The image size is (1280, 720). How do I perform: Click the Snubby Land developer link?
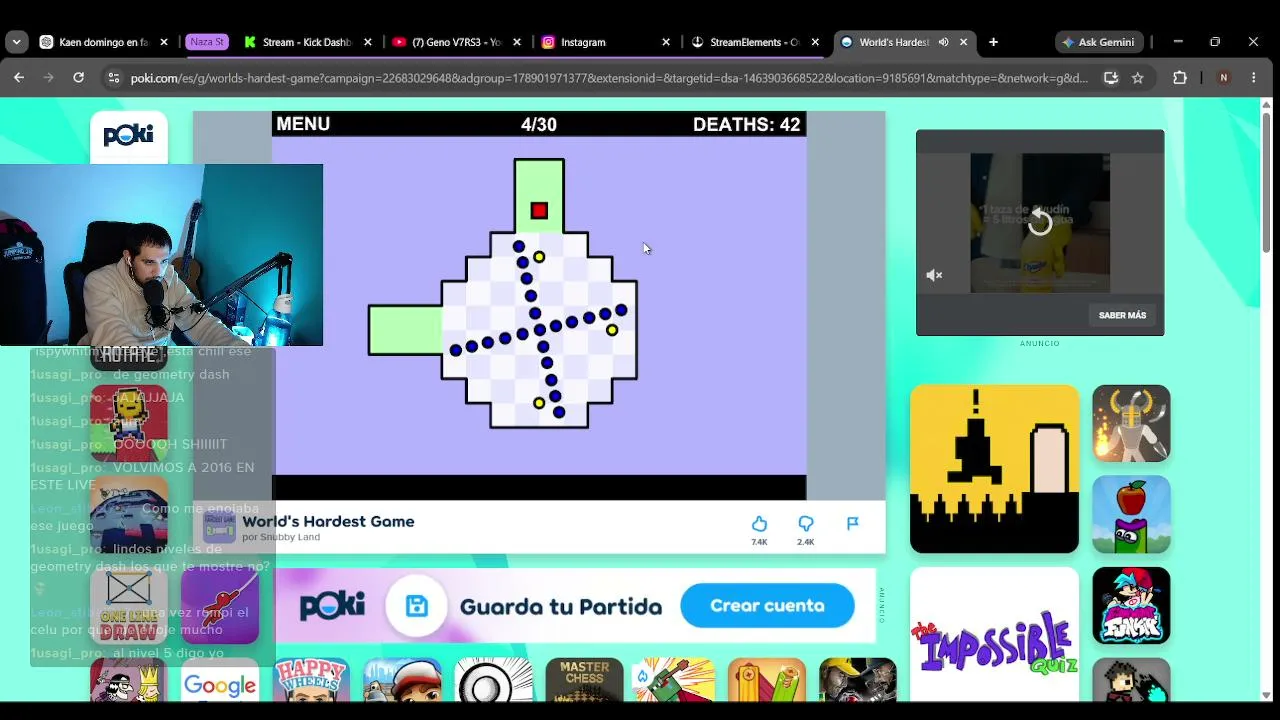click(x=290, y=537)
